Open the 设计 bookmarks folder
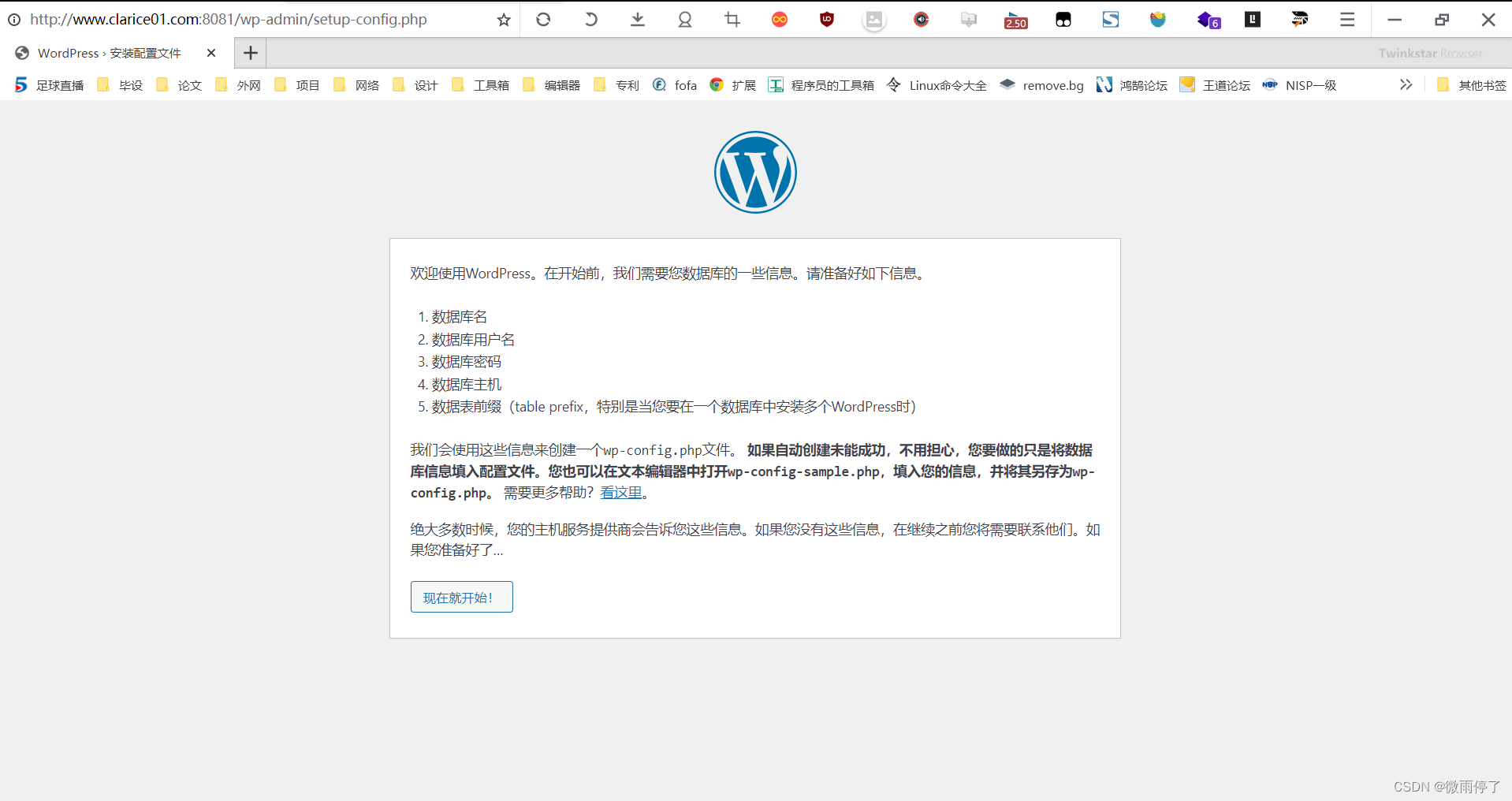Viewport: 1512px width, 801px height. pyautogui.click(x=415, y=85)
